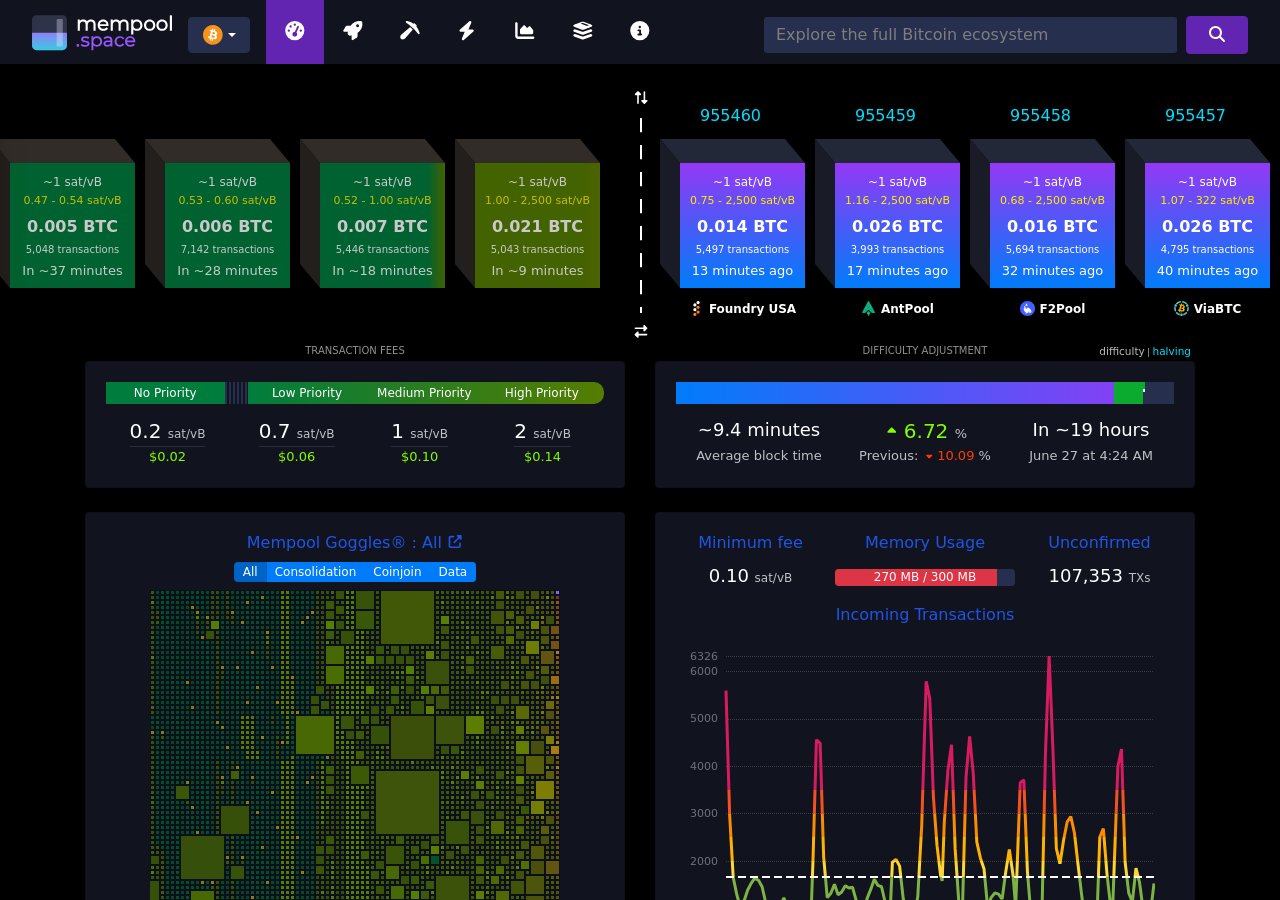The height and width of the screenshot is (900, 1280).
Task: Open the ViaBTC pool link
Action: coord(1207,309)
